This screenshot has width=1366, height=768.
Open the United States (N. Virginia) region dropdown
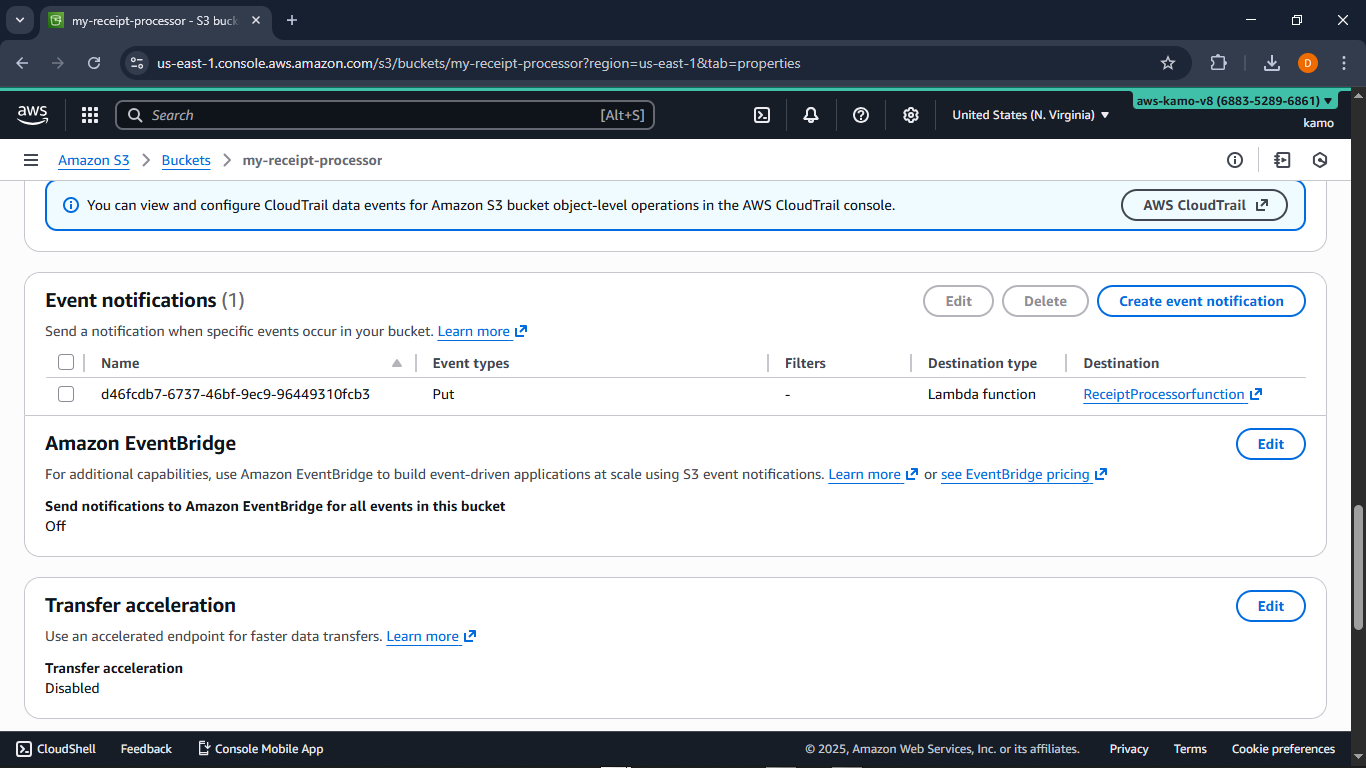point(1030,115)
